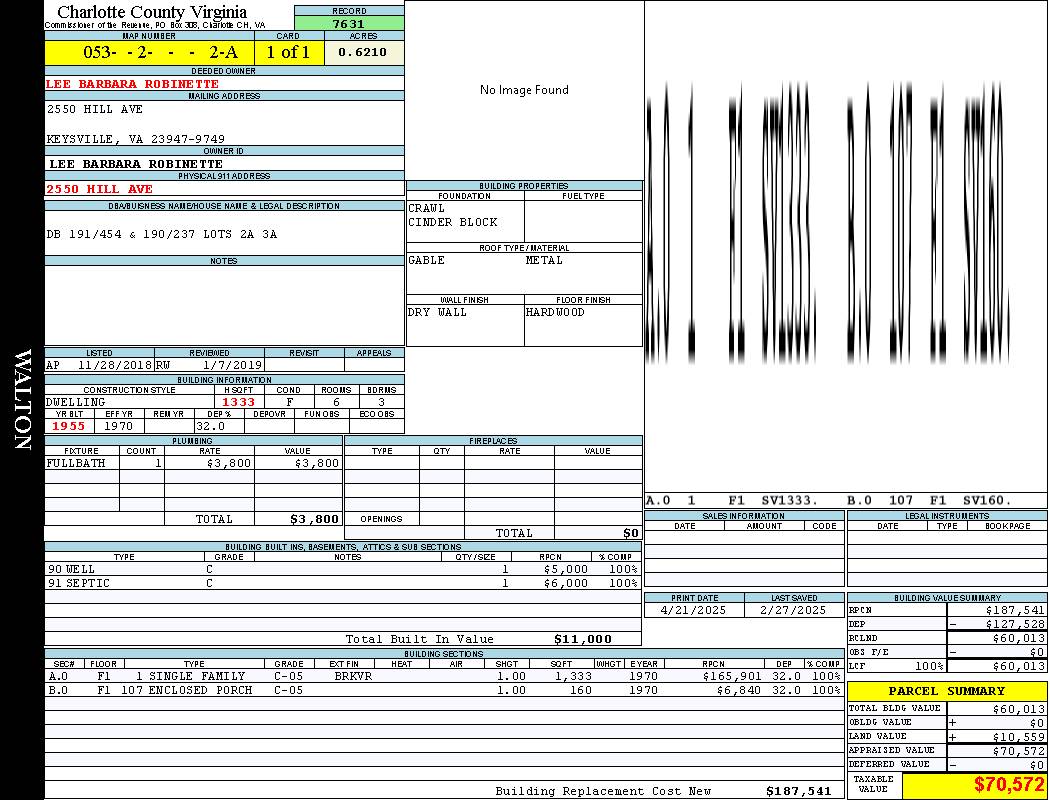This screenshot has height=800, width=1050.
Task: Click the rooms value 6
Action: pos(336,402)
